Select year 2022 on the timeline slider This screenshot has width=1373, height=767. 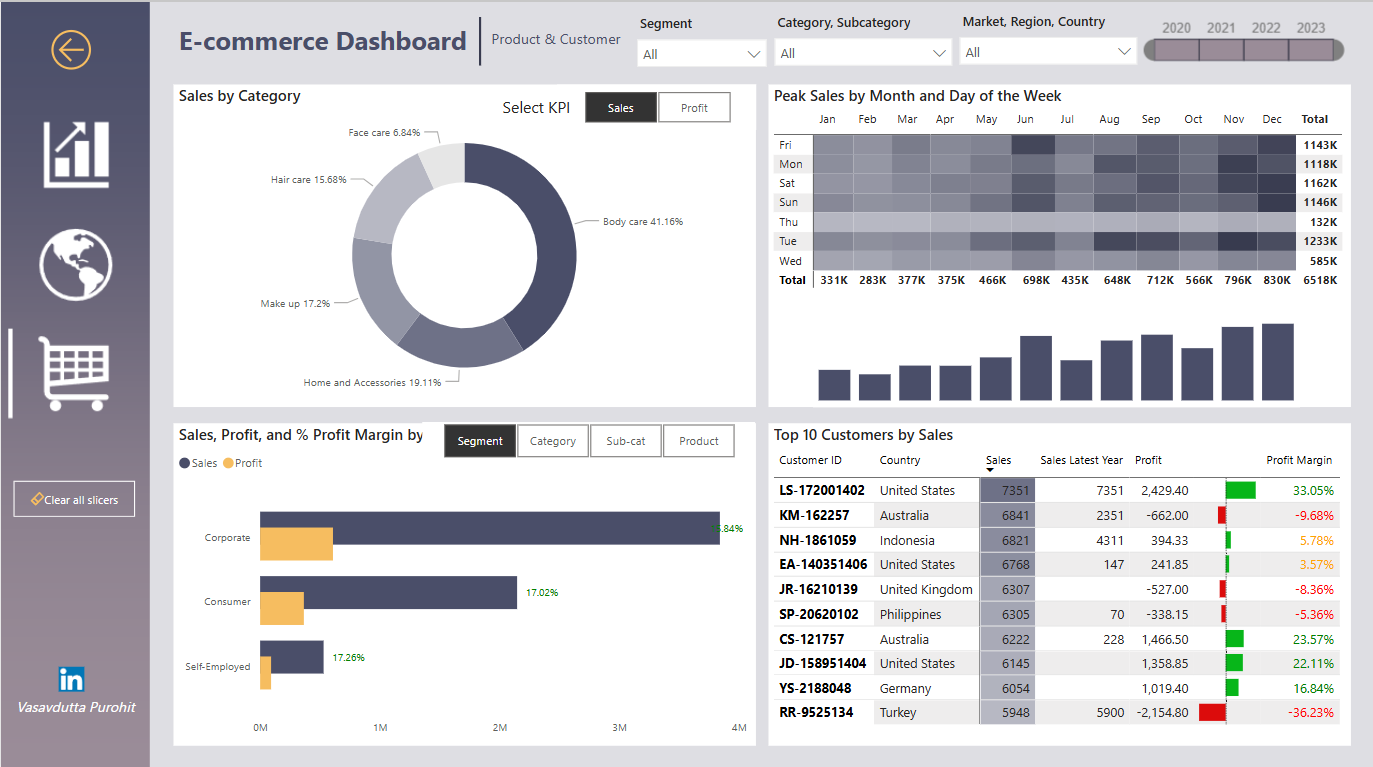point(1266,50)
